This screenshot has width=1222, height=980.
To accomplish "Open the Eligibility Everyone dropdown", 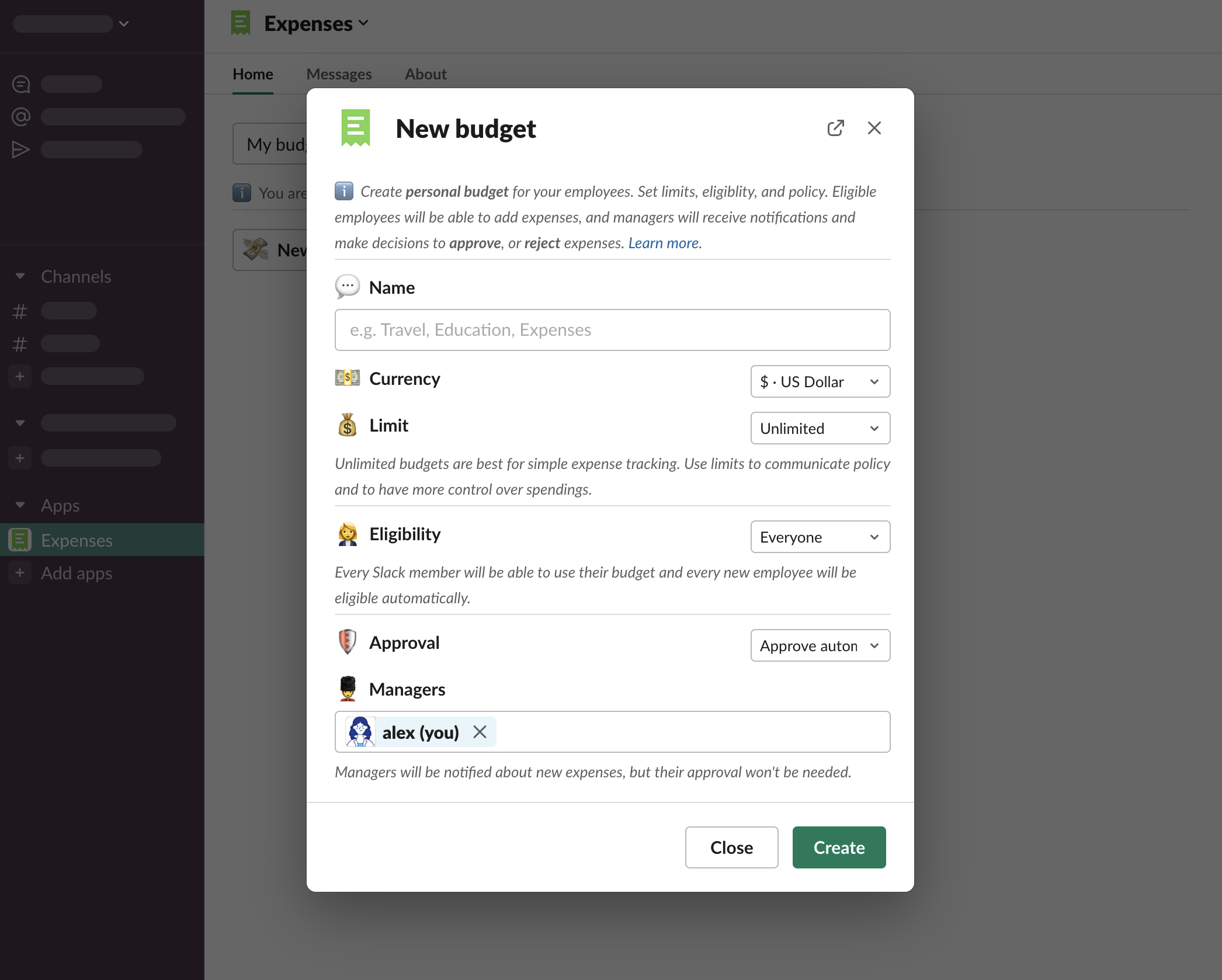I will click(x=820, y=537).
